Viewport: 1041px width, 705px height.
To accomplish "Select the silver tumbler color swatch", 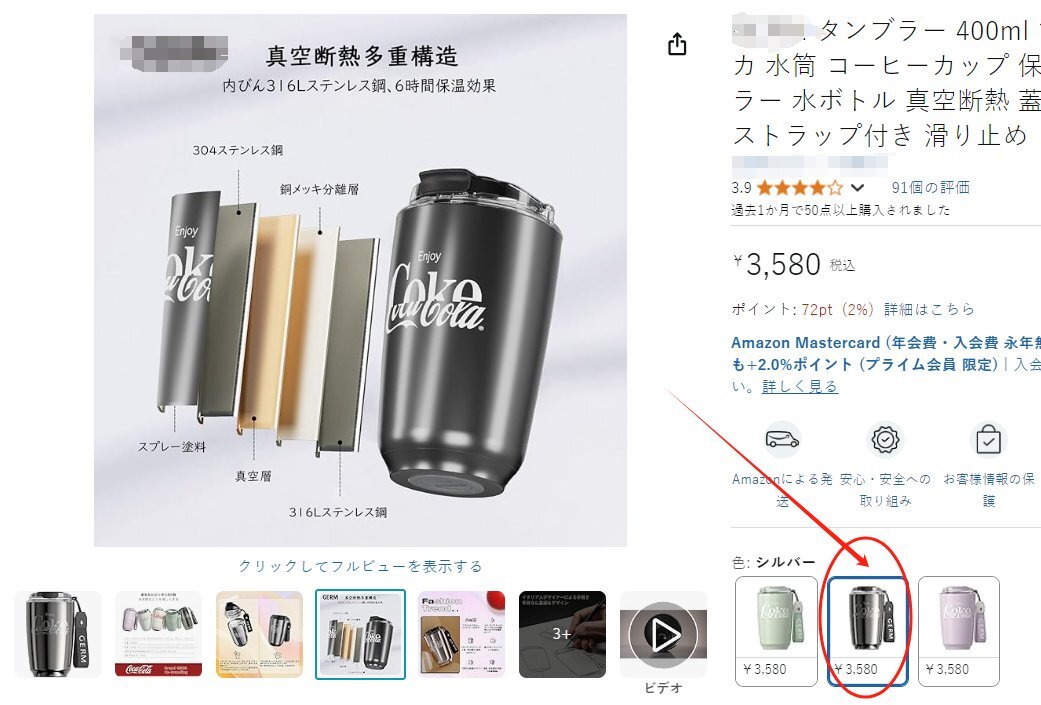I will click(x=868, y=631).
